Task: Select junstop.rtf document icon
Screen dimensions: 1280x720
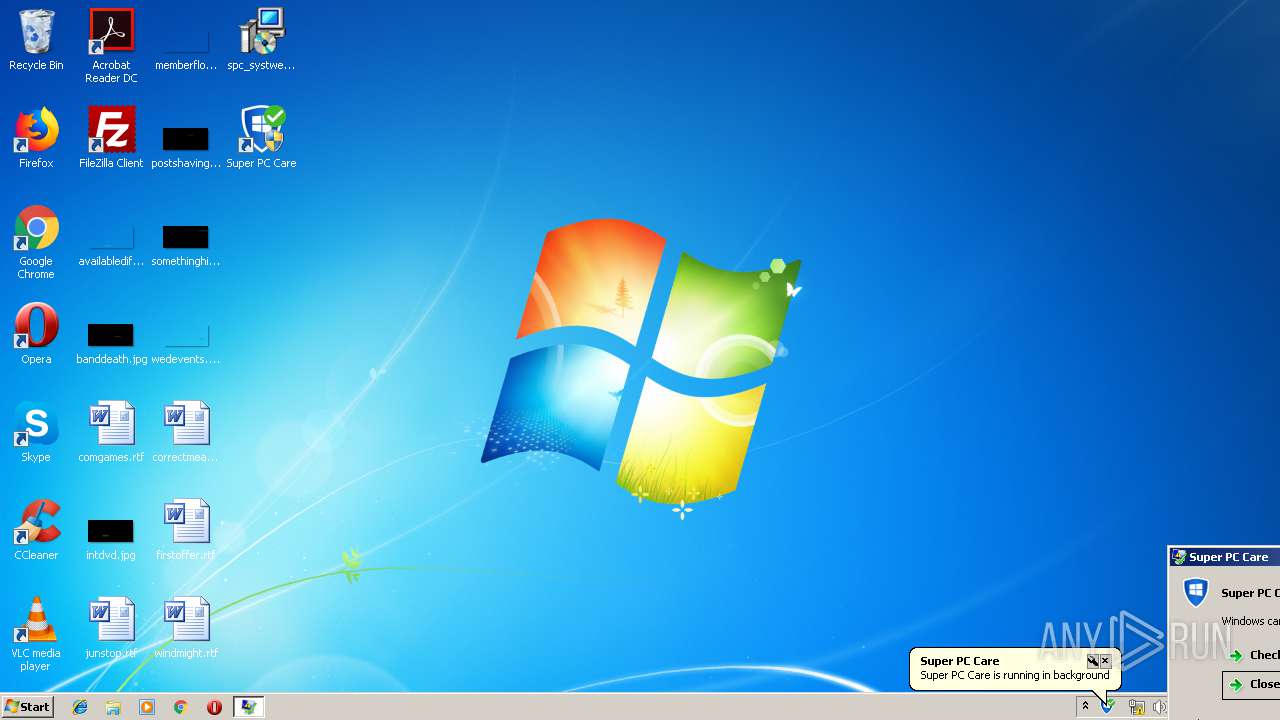Action: coord(111,629)
